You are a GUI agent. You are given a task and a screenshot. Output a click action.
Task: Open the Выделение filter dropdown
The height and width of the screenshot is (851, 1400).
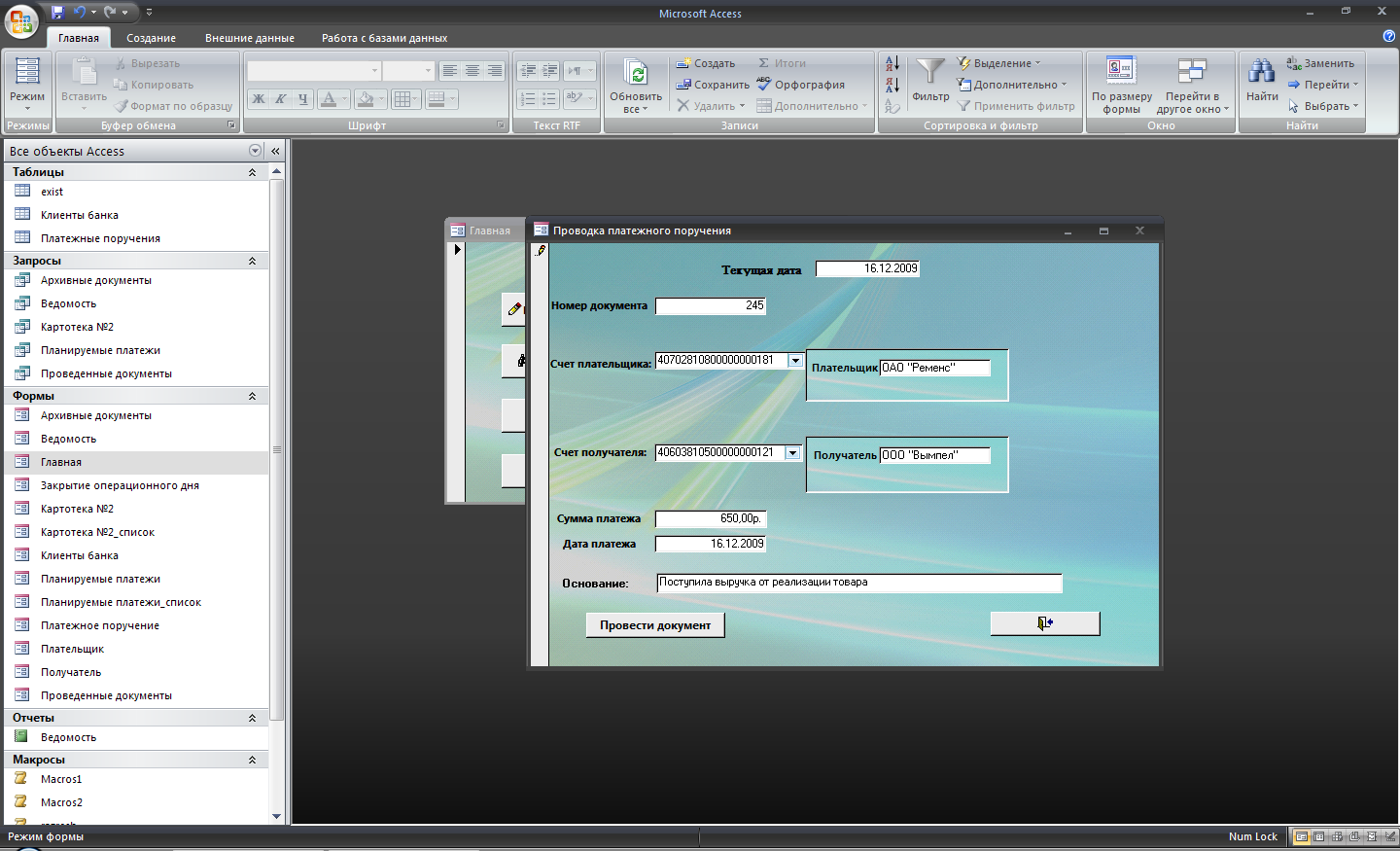pyautogui.click(x=999, y=63)
